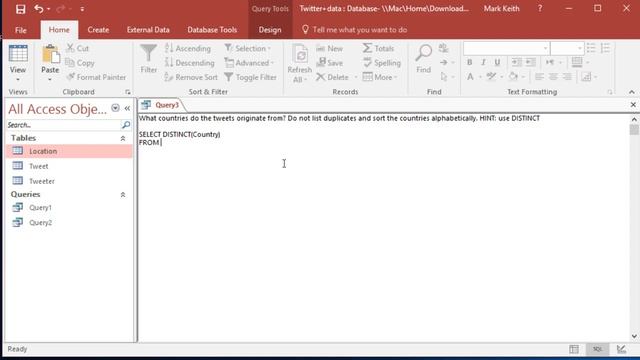The width and height of the screenshot is (640, 360).
Task: Click Delete record button
Action: tap(333, 77)
